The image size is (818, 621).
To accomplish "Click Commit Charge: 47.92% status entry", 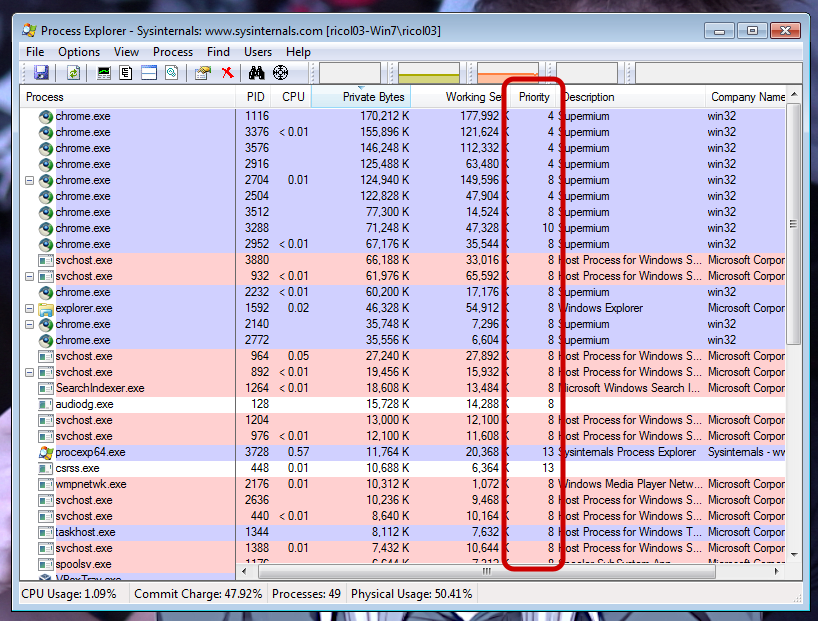I will (x=198, y=594).
